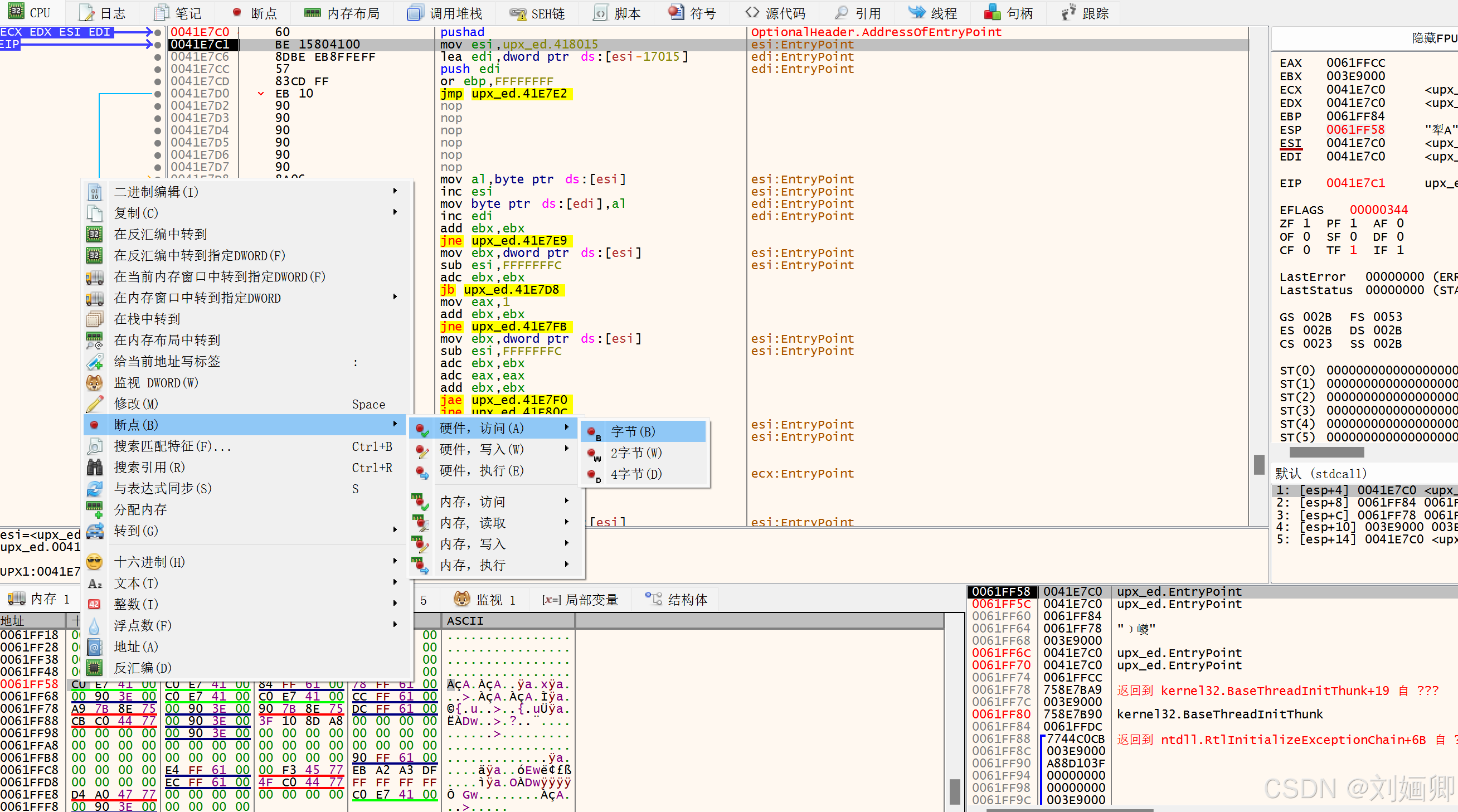Click 硬件，执行(E) breakpoint entry

[482, 471]
